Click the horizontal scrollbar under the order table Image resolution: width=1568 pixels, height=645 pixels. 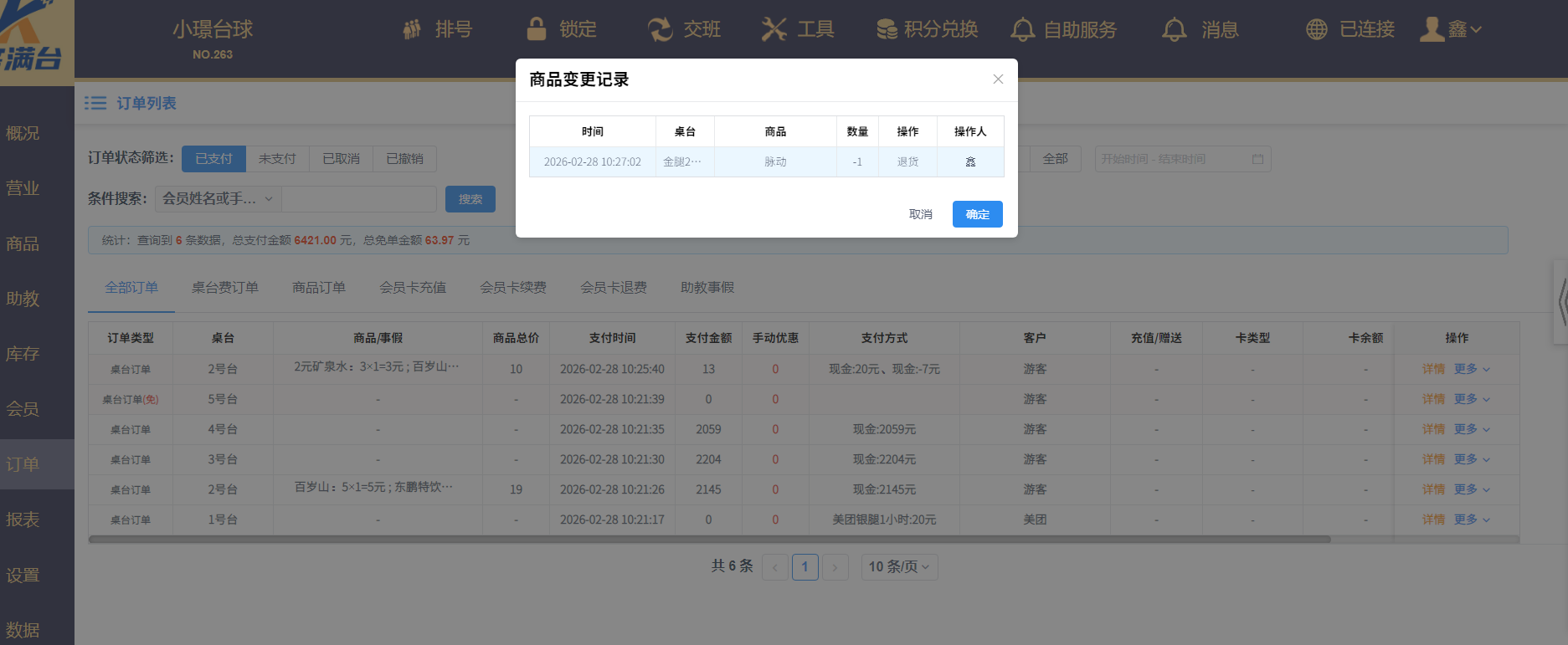(708, 540)
